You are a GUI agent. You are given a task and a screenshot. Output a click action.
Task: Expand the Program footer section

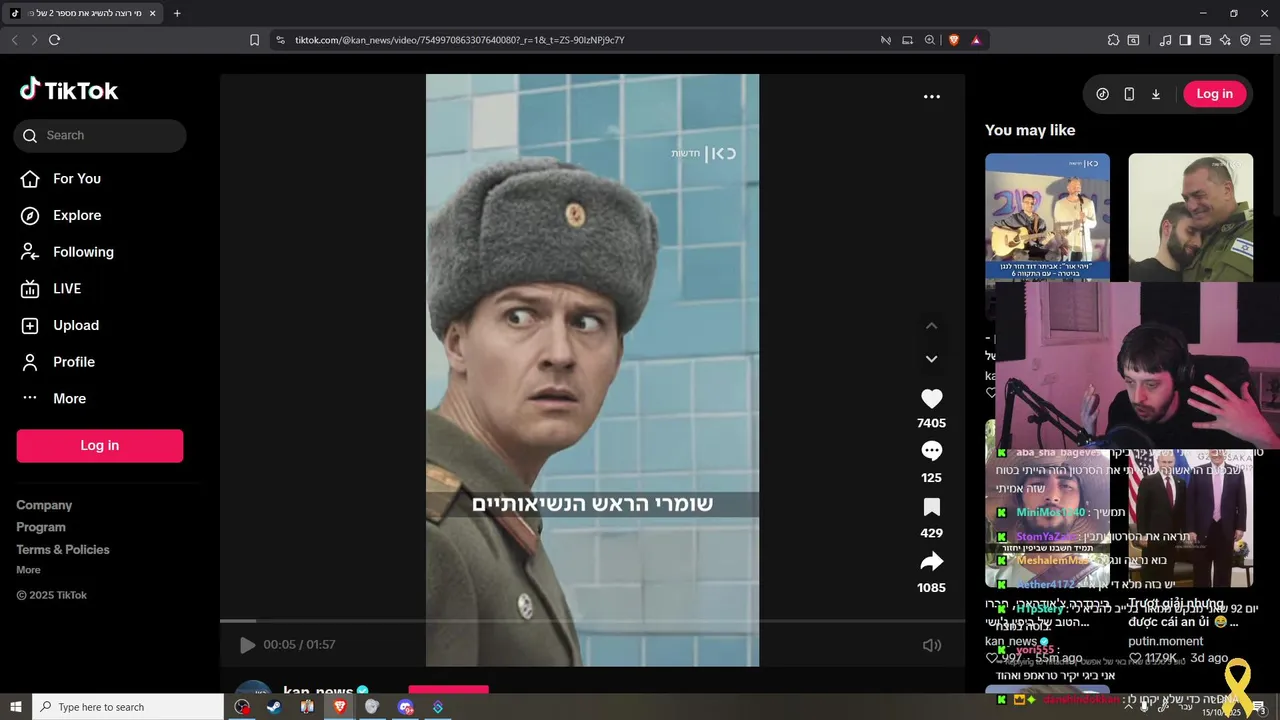(x=41, y=528)
